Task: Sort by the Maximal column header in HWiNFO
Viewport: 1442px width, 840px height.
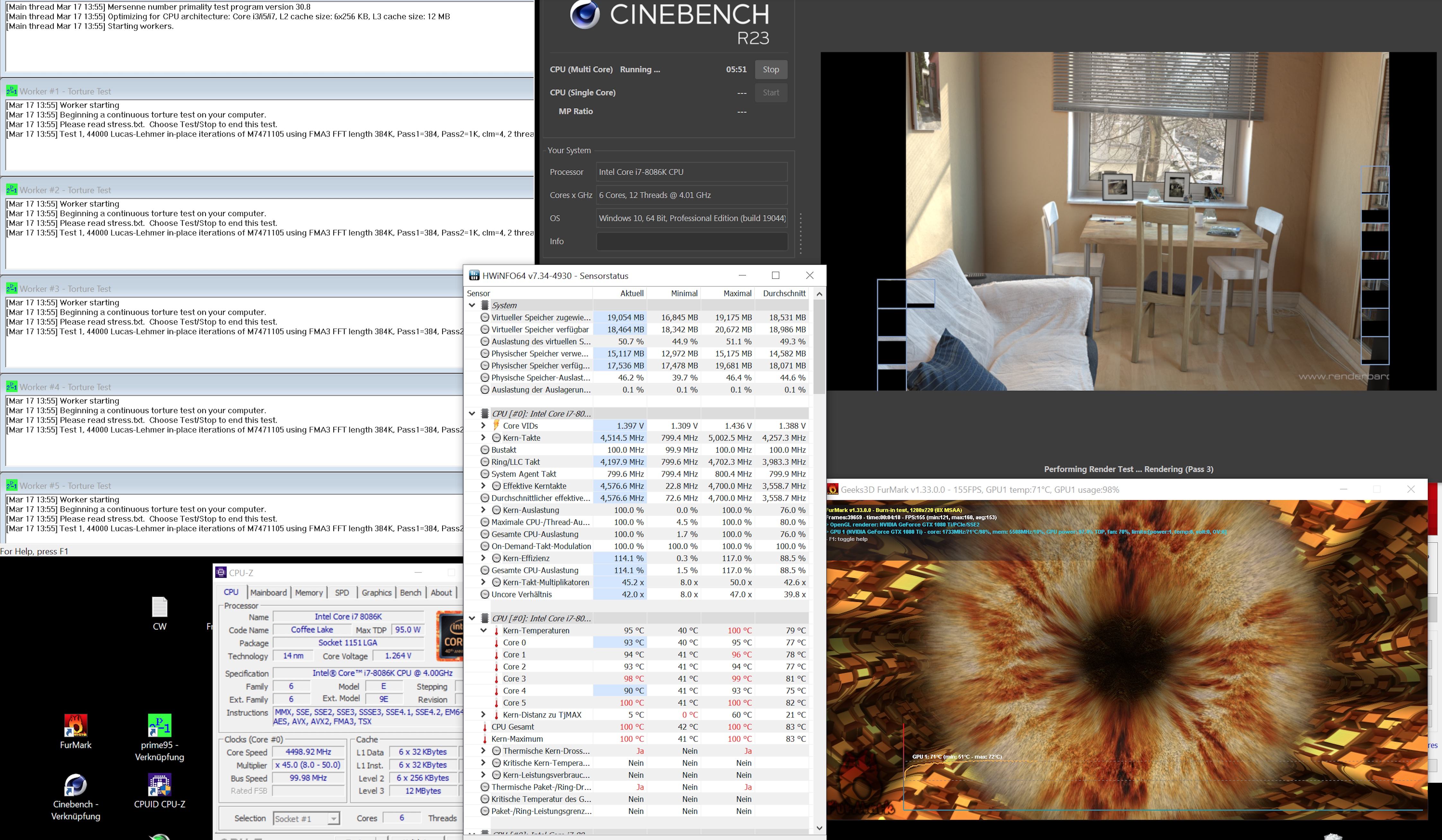Action: (x=728, y=293)
